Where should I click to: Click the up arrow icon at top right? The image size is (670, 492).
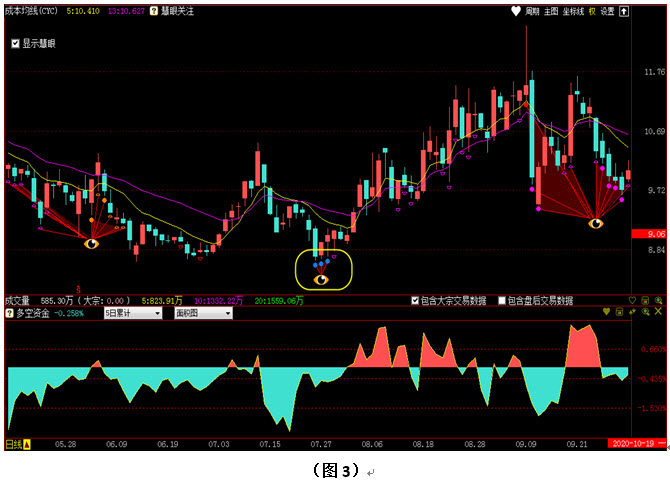pyautogui.click(x=624, y=12)
